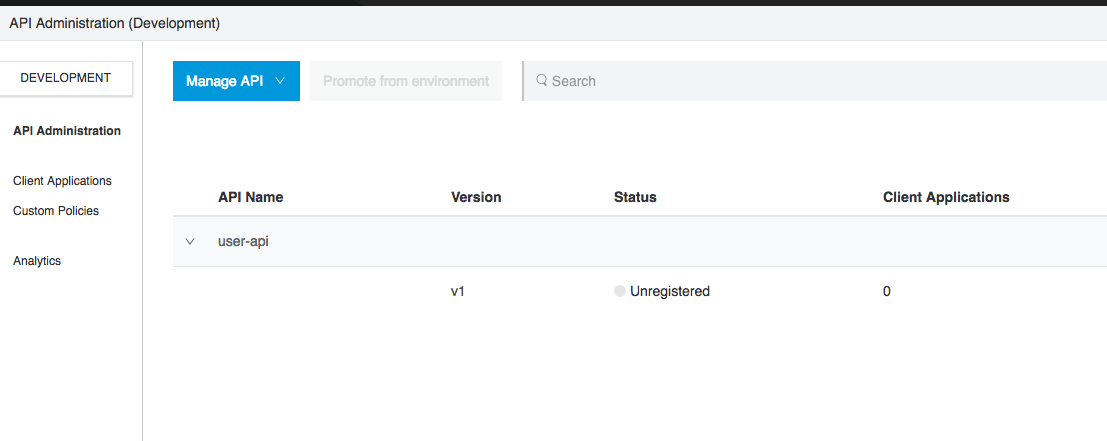The height and width of the screenshot is (441, 1107).
Task: Open version v1 of user-api
Action: (459, 292)
